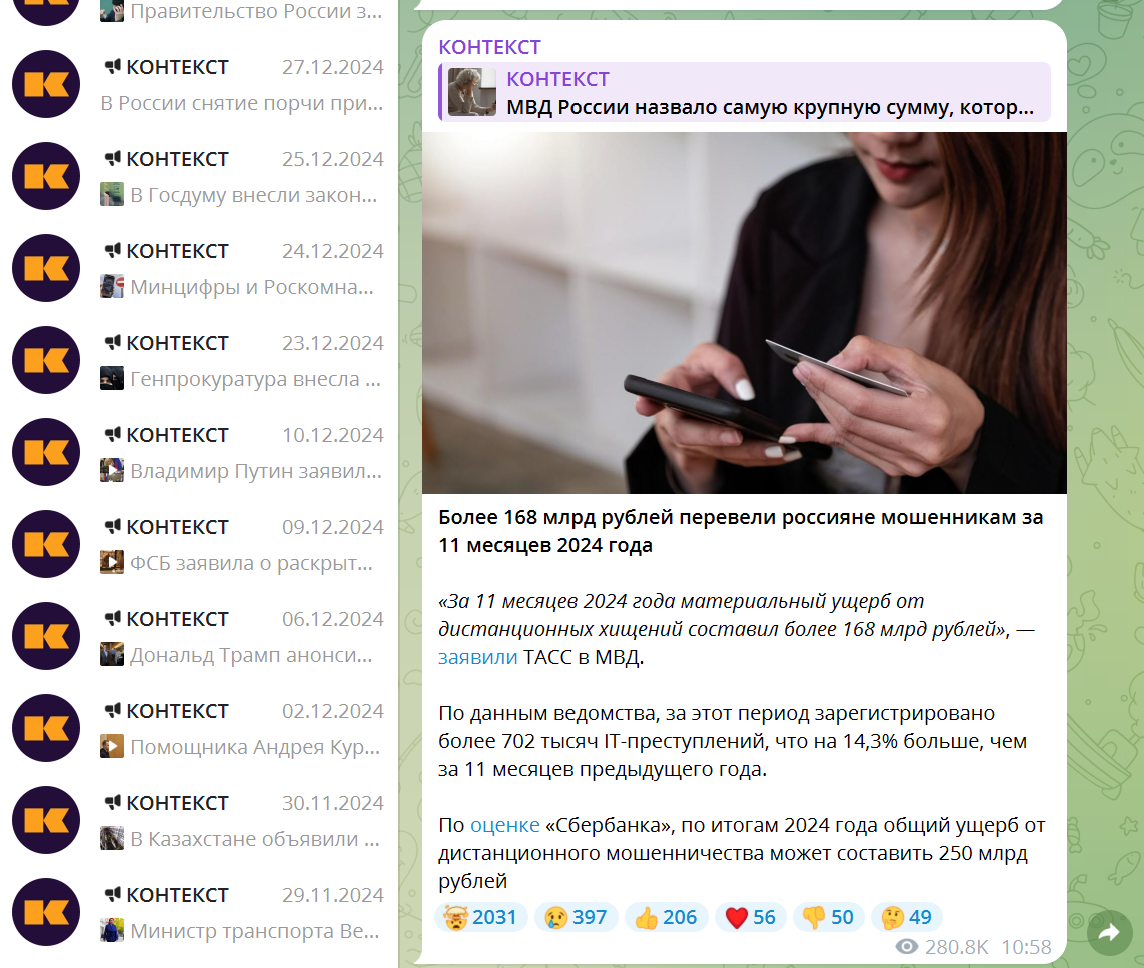Add the thinking face reaction 49

(906, 917)
